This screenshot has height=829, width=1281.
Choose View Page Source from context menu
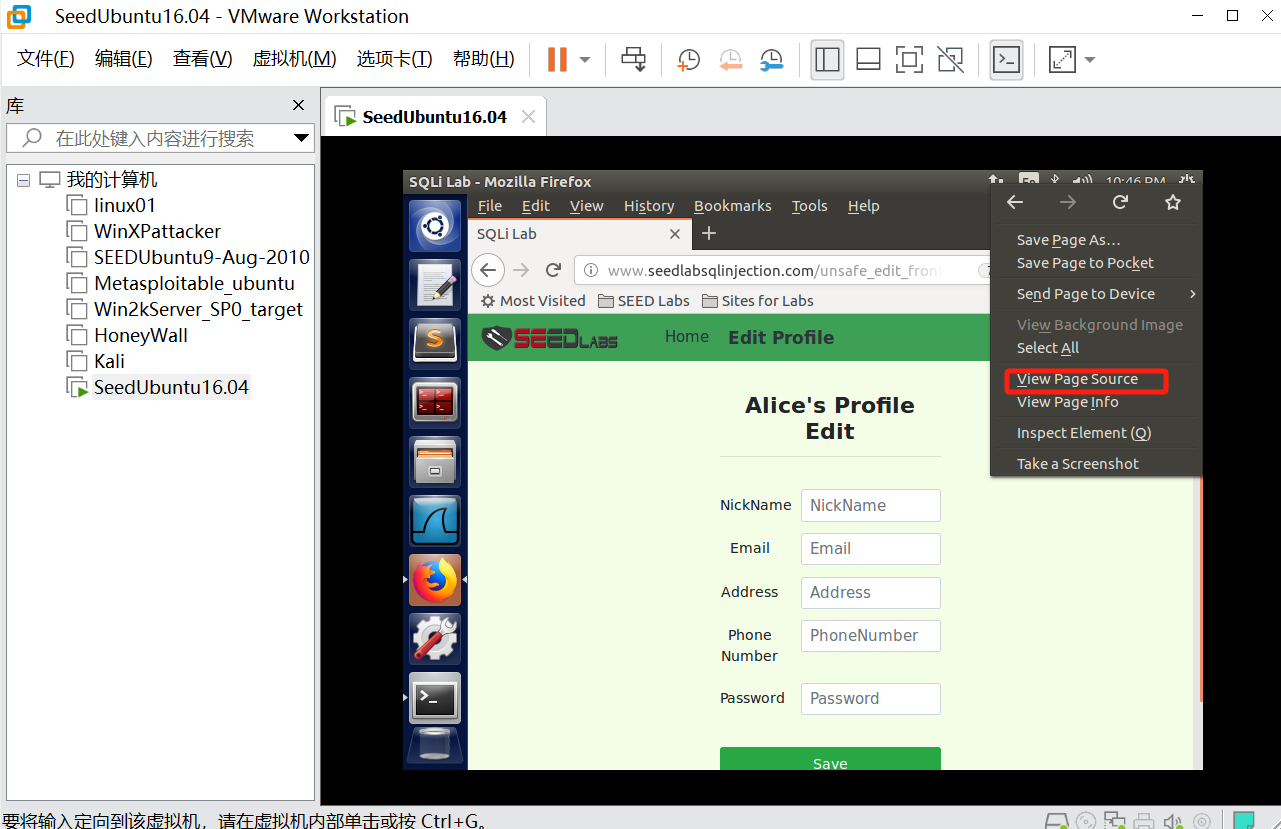(1077, 379)
